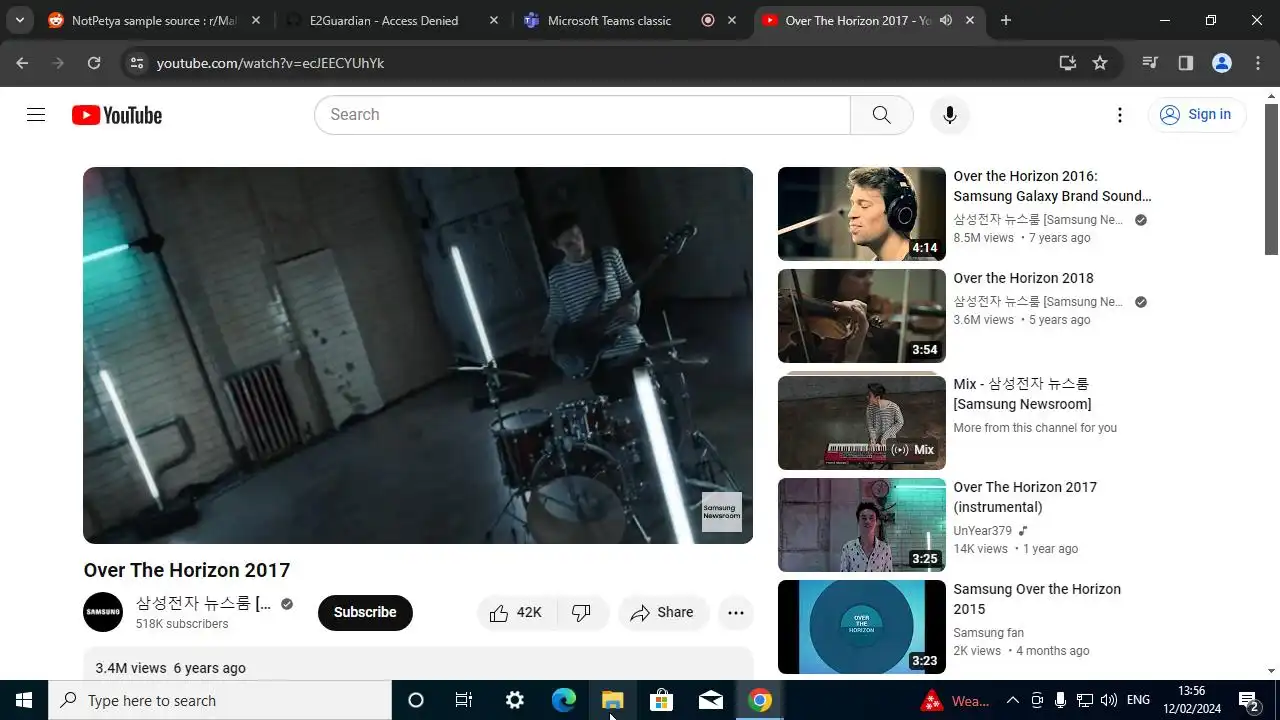1280x720 pixels.
Task: Click the magnifier search button
Action: [x=881, y=115]
